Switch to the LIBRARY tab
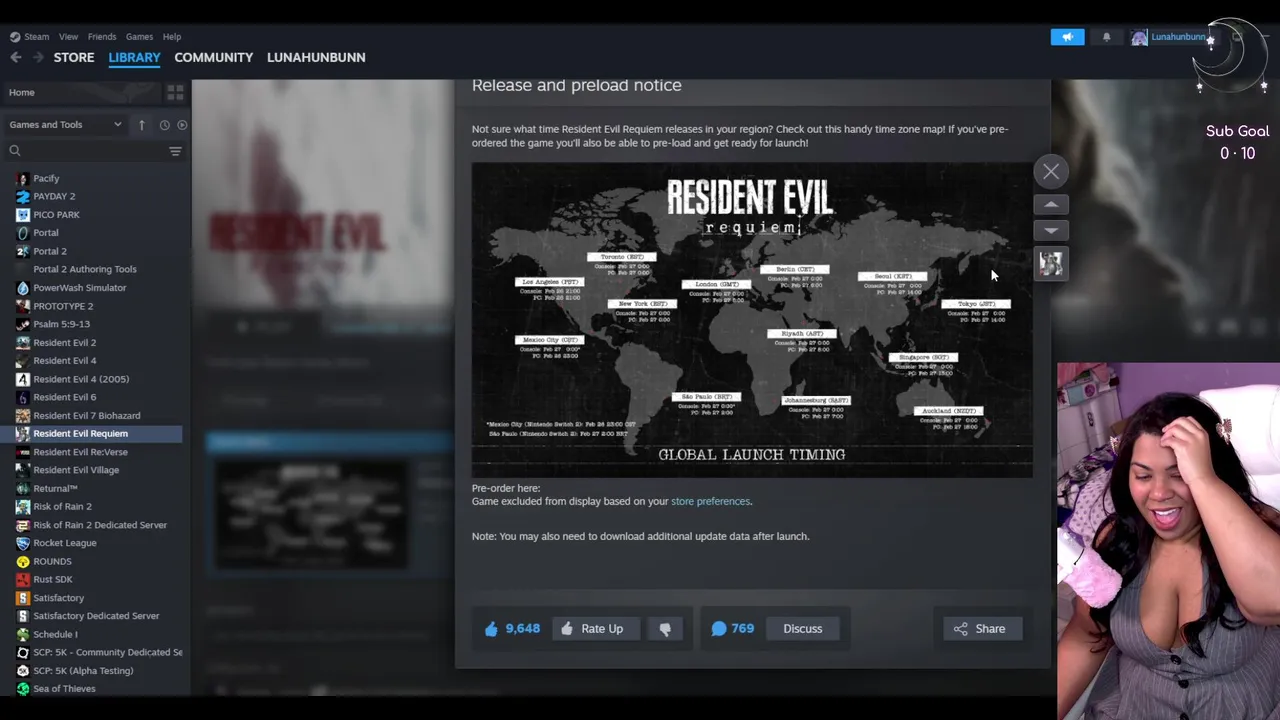This screenshot has height=720, width=1280. click(x=134, y=57)
